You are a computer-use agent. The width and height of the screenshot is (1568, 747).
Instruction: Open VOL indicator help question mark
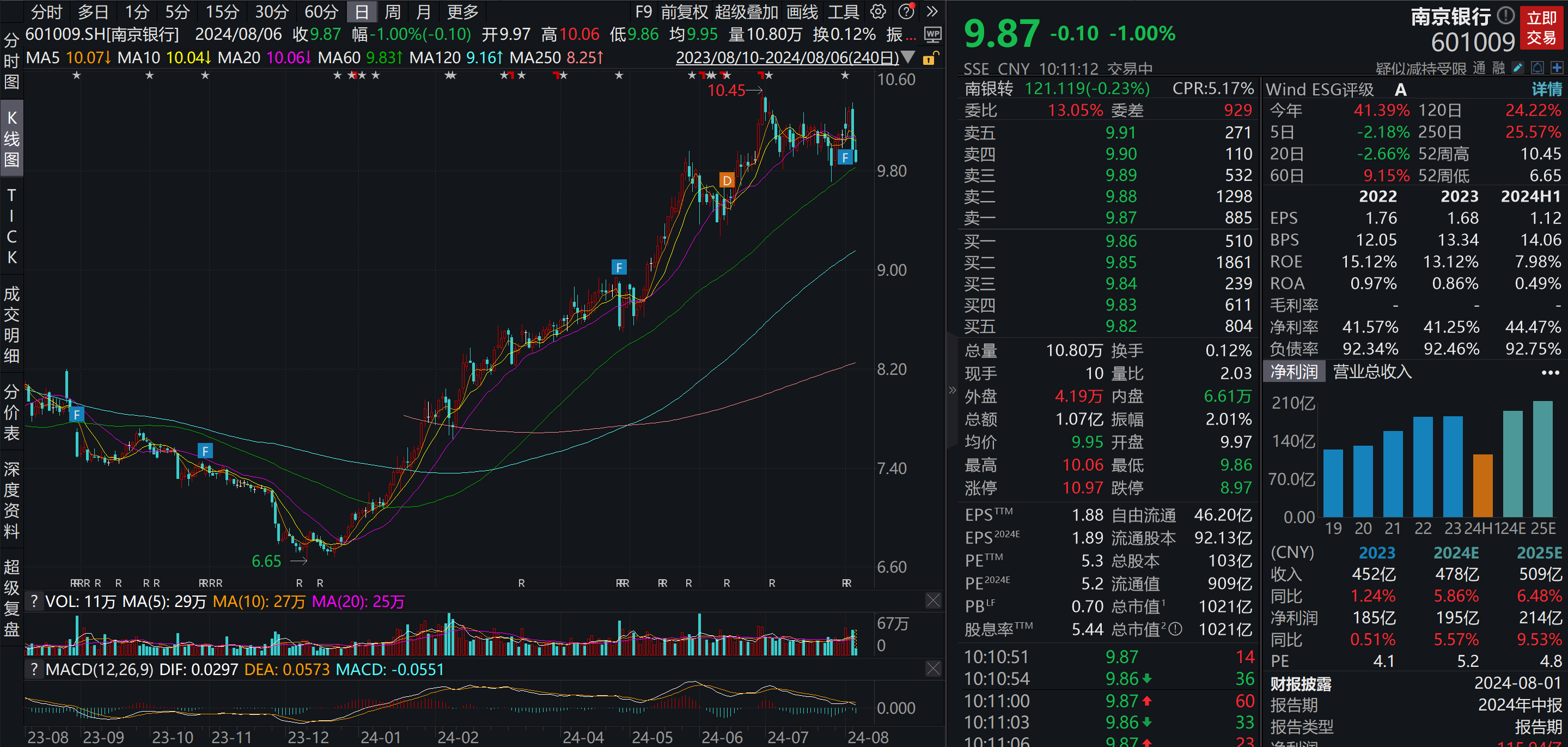point(34,602)
